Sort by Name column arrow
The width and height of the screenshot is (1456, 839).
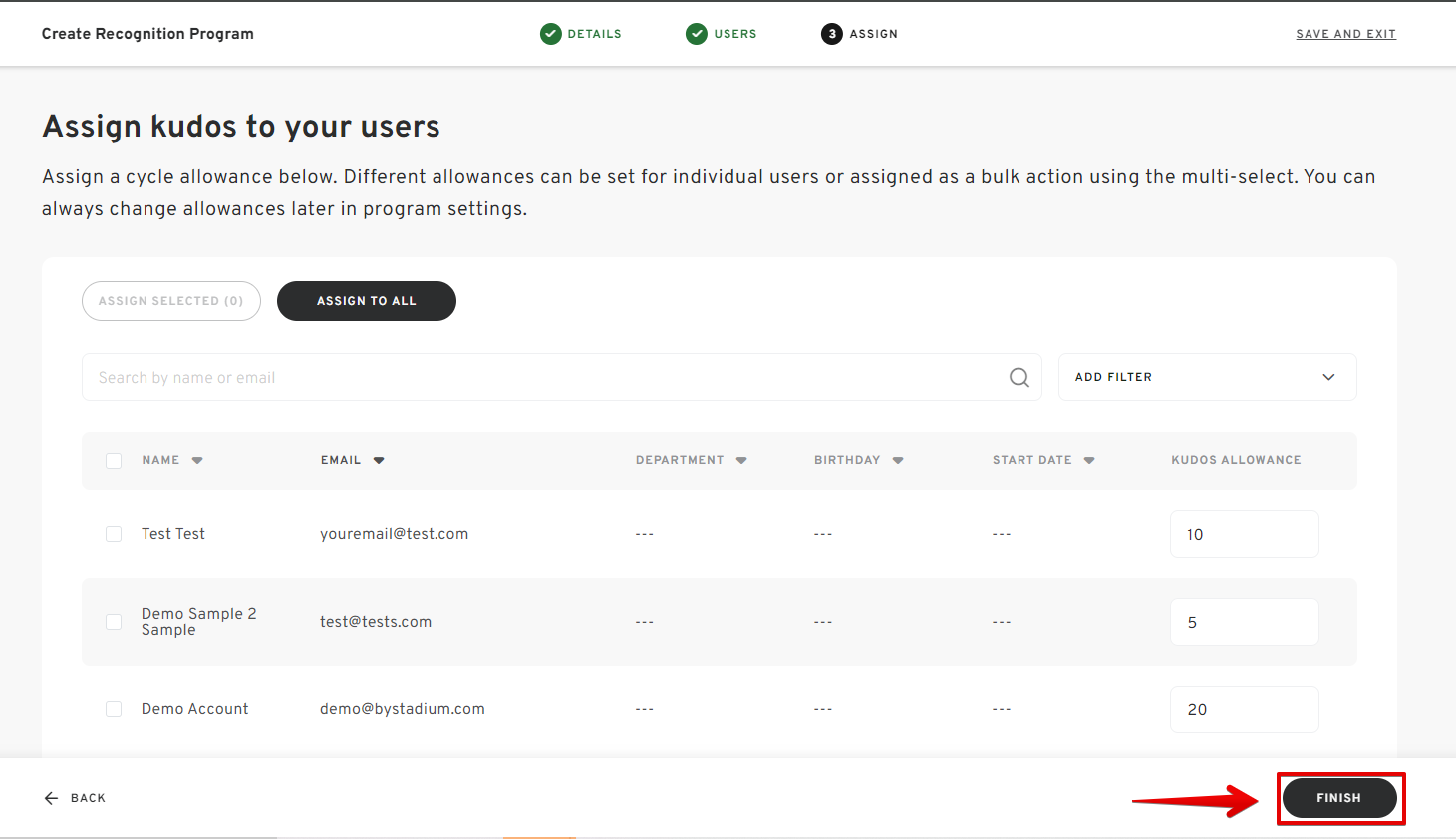pos(197,460)
